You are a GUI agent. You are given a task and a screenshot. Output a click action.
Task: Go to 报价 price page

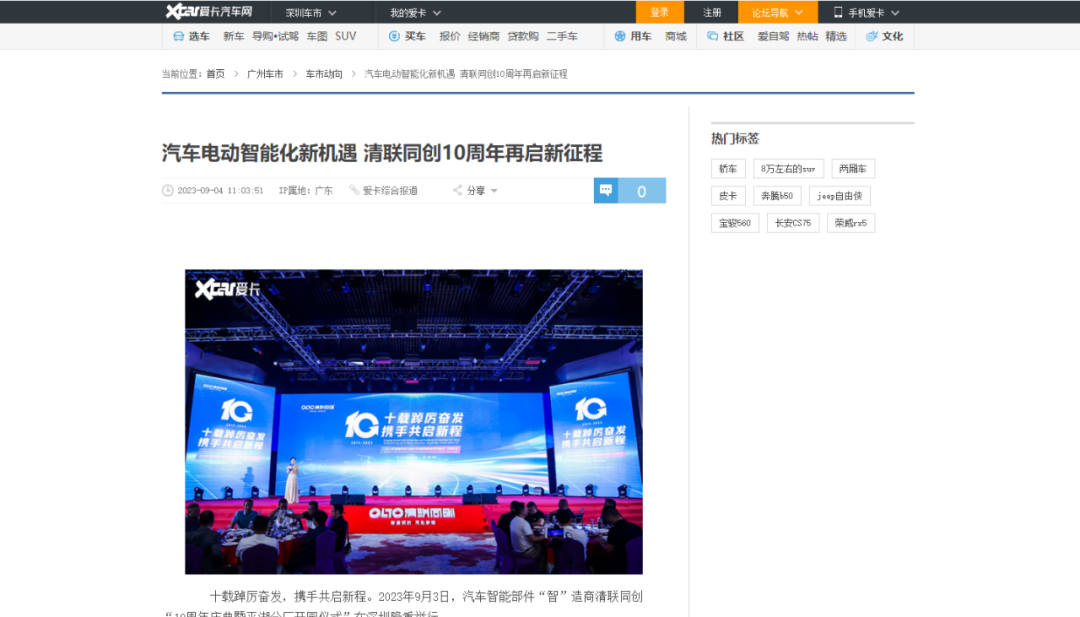coord(450,36)
